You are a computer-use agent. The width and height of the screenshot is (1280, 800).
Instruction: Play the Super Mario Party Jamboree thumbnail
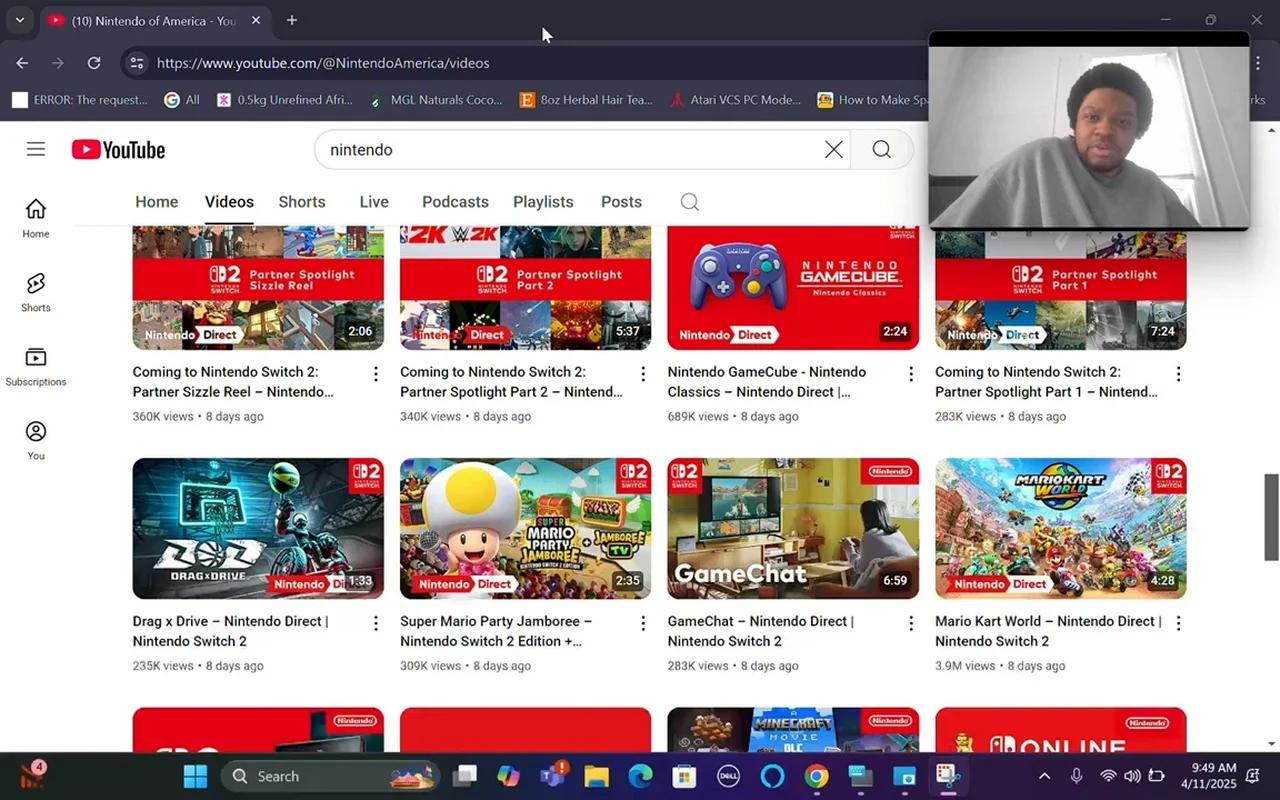point(525,528)
